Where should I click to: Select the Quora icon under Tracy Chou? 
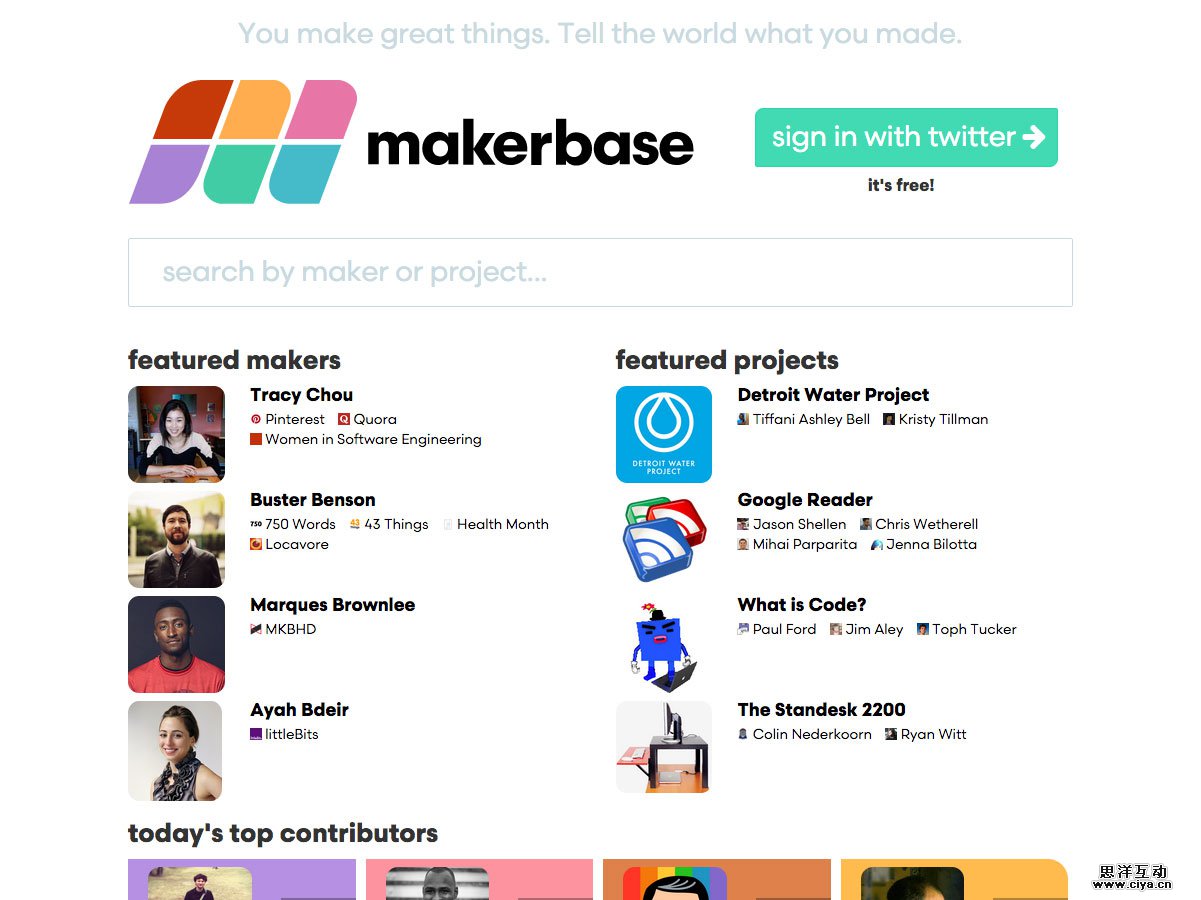click(345, 419)
